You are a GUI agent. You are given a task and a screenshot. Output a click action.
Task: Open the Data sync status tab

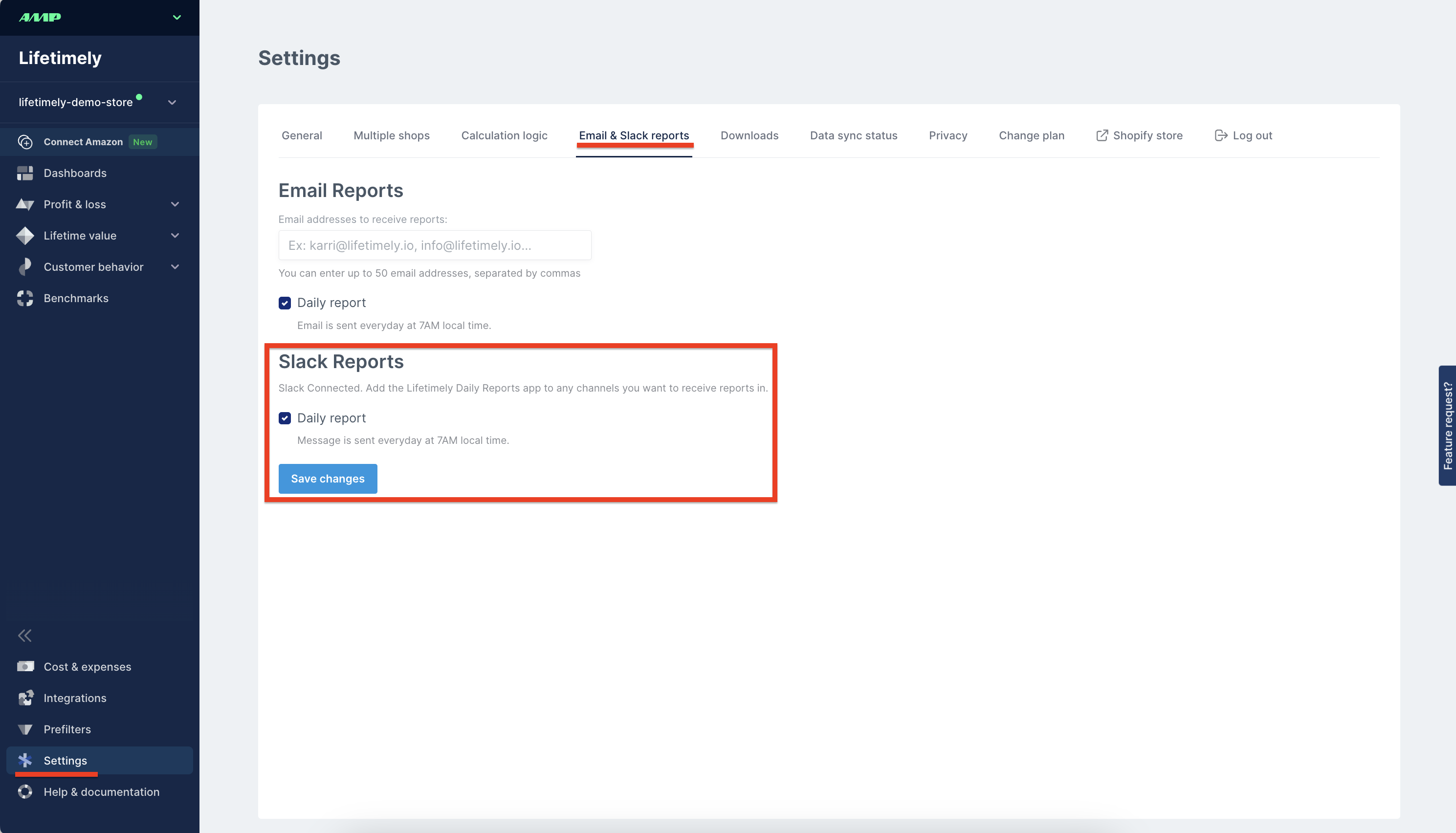(x=854, y=135)
